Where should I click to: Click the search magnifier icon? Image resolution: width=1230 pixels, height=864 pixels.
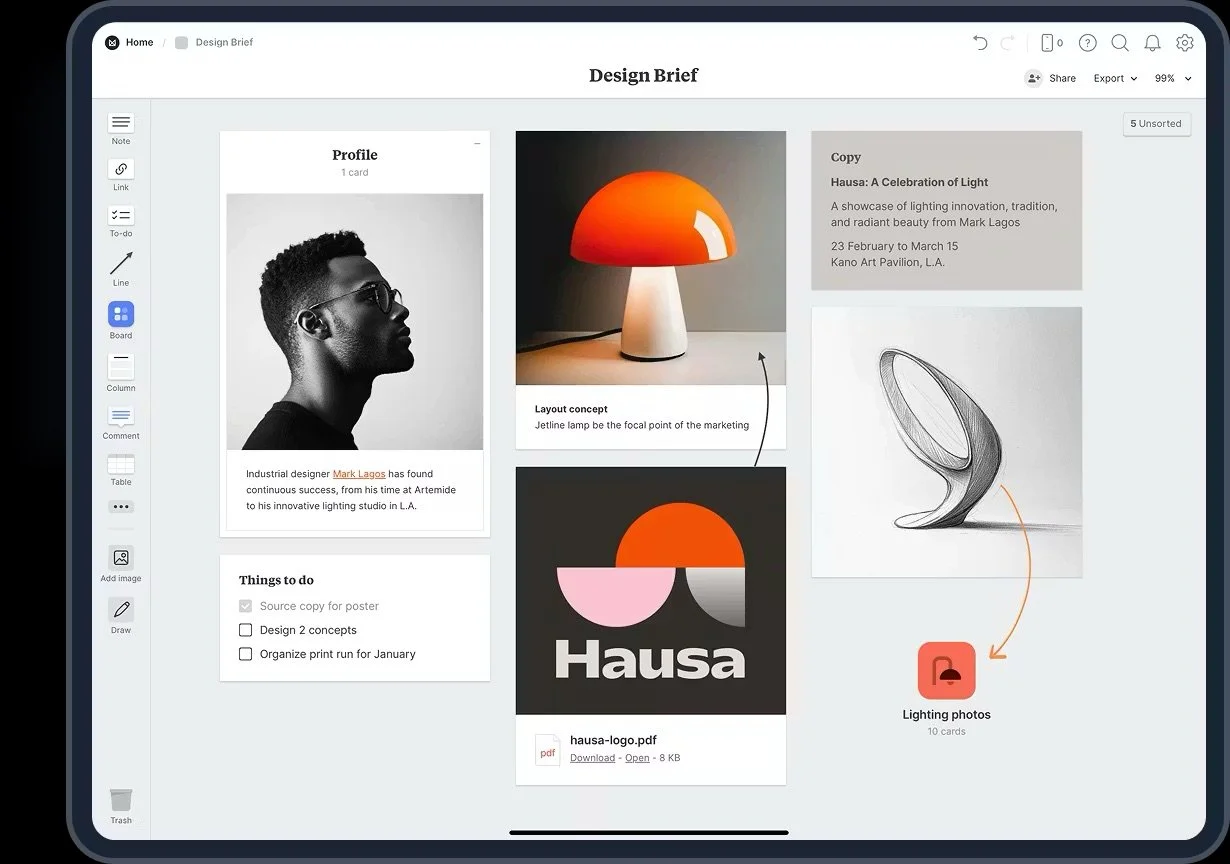point(1120,43)
